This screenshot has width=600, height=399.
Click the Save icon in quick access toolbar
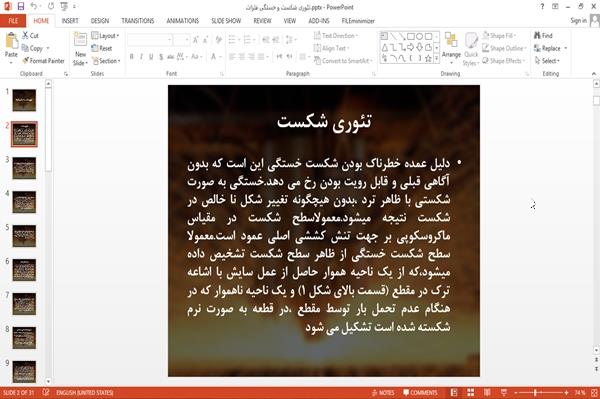pos(21,6)
